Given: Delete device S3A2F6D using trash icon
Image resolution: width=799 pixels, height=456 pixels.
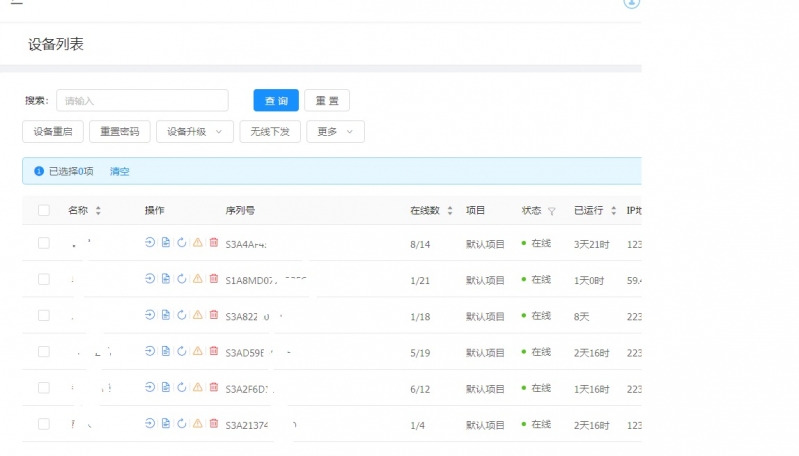Looking at the screenshot, I should 214,388.
